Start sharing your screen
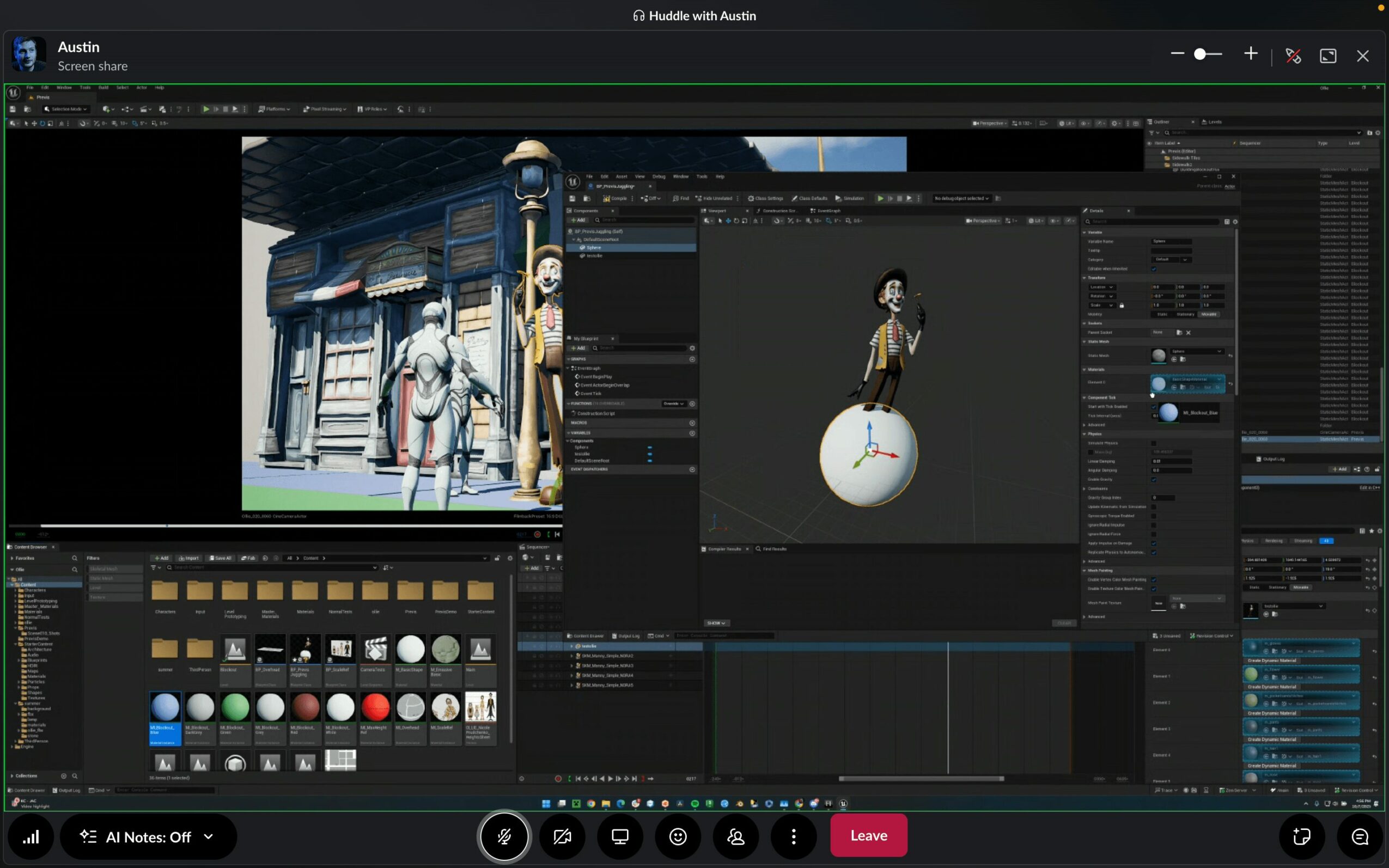The height and width of the screenshot is (868, 1389). [620, 836]
